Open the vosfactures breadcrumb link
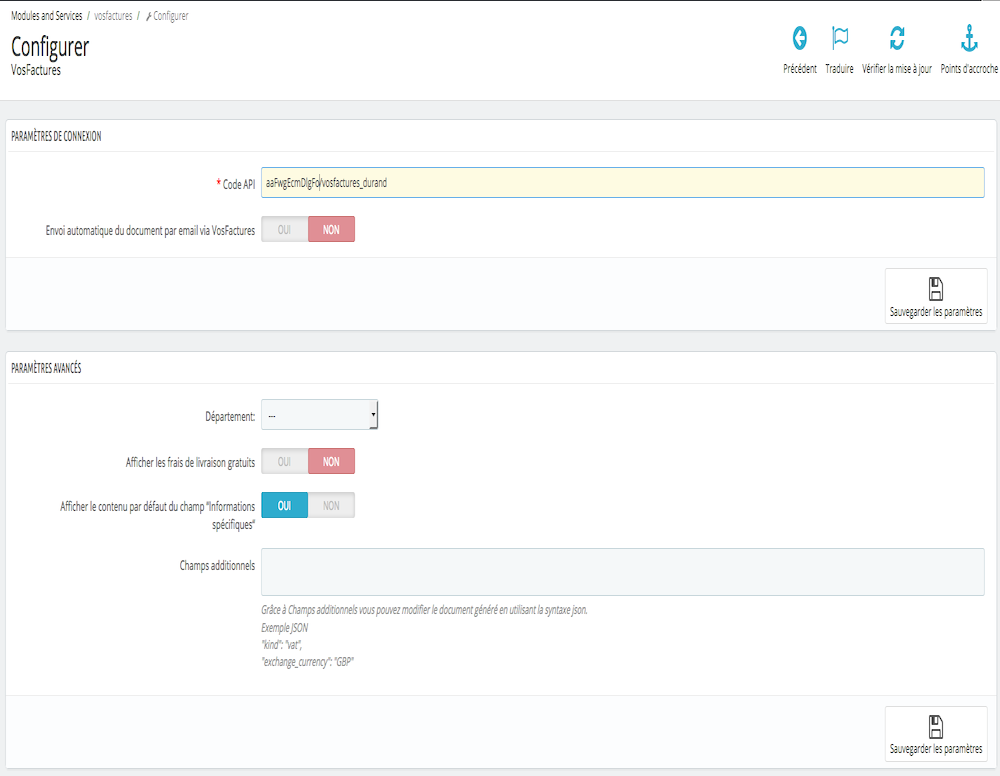Viewport: 1000px width, 776px height. point(113,16)
